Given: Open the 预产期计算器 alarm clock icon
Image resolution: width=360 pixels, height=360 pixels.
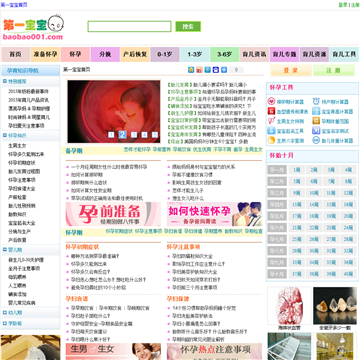Looking at the screenshot, I should click(316, 102).
